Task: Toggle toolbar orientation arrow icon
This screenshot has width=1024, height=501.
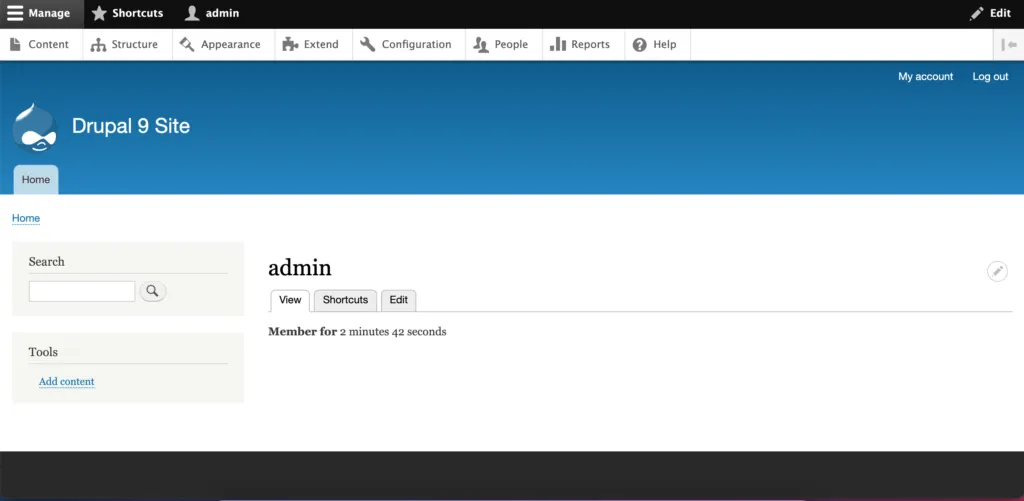Action: [1009, 44]
